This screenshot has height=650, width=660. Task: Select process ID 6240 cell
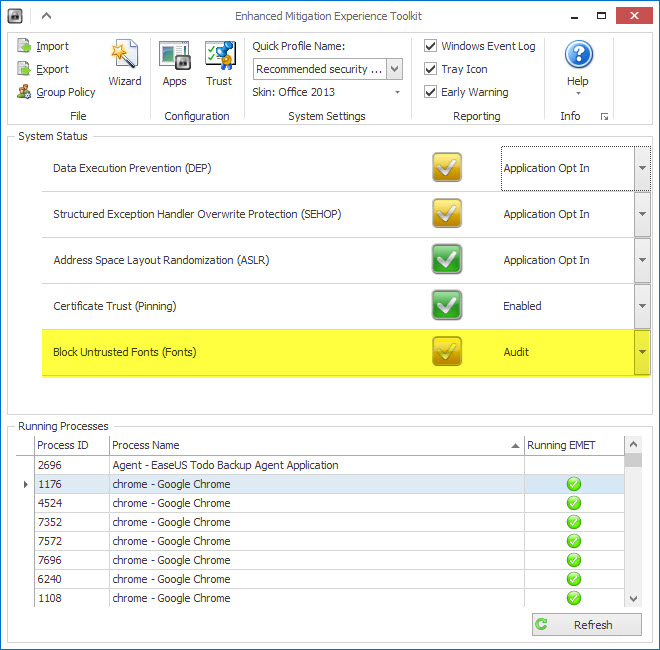(72, 579)
